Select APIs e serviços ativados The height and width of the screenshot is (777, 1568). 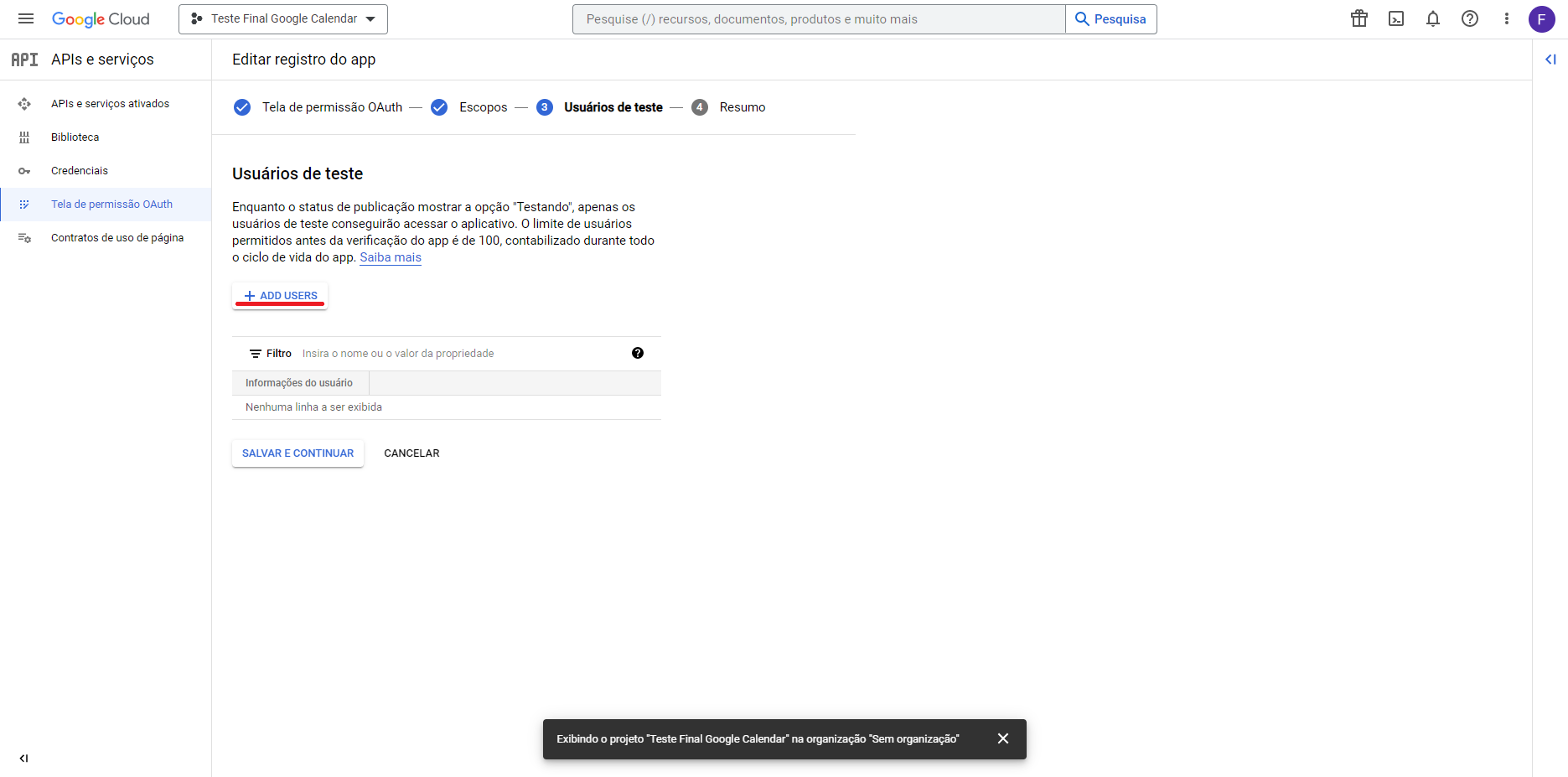coord(110,104)
